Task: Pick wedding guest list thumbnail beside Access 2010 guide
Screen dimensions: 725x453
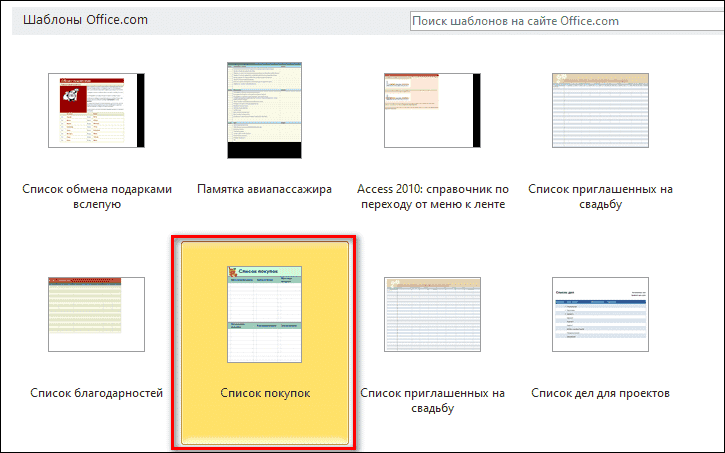Action: (600, 110)
